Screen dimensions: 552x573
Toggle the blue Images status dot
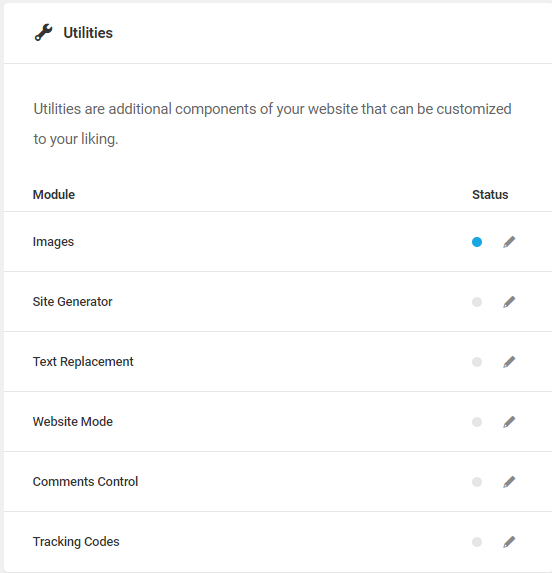point(477,242)
